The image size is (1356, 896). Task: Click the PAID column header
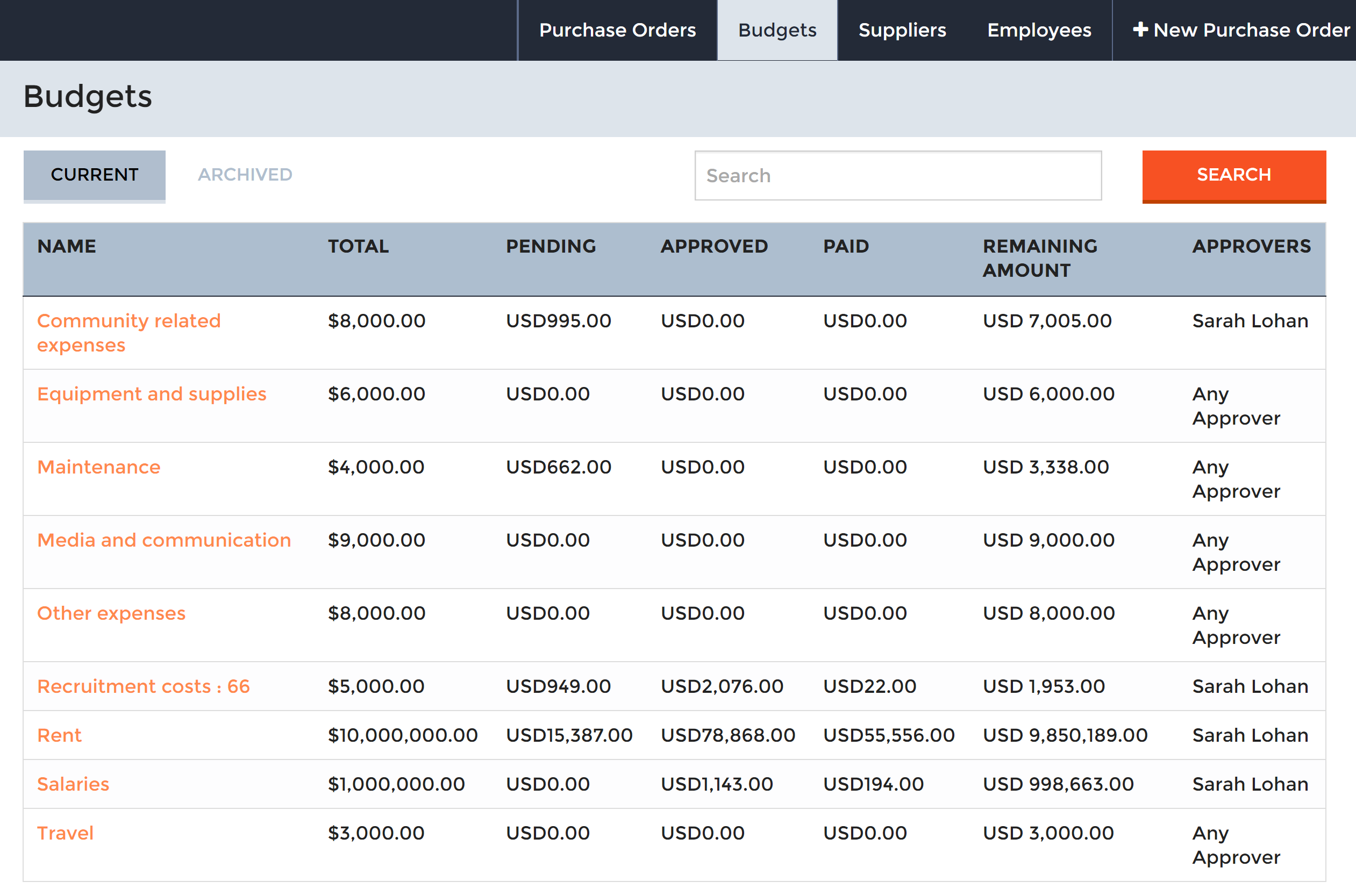846,246
